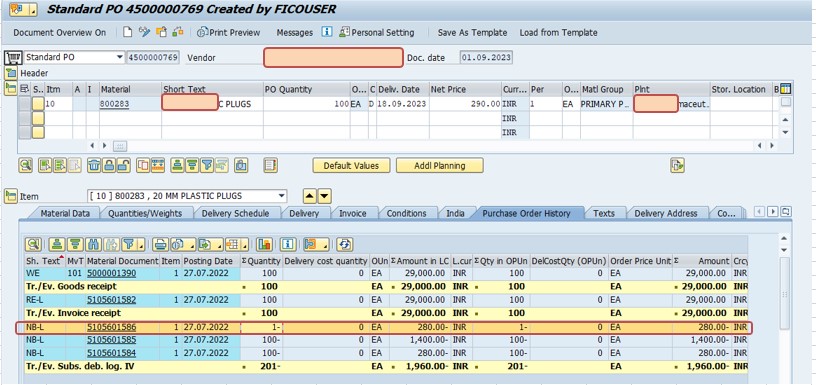
Task: Click Messages in the toolbar
Action: click(295, 32)
